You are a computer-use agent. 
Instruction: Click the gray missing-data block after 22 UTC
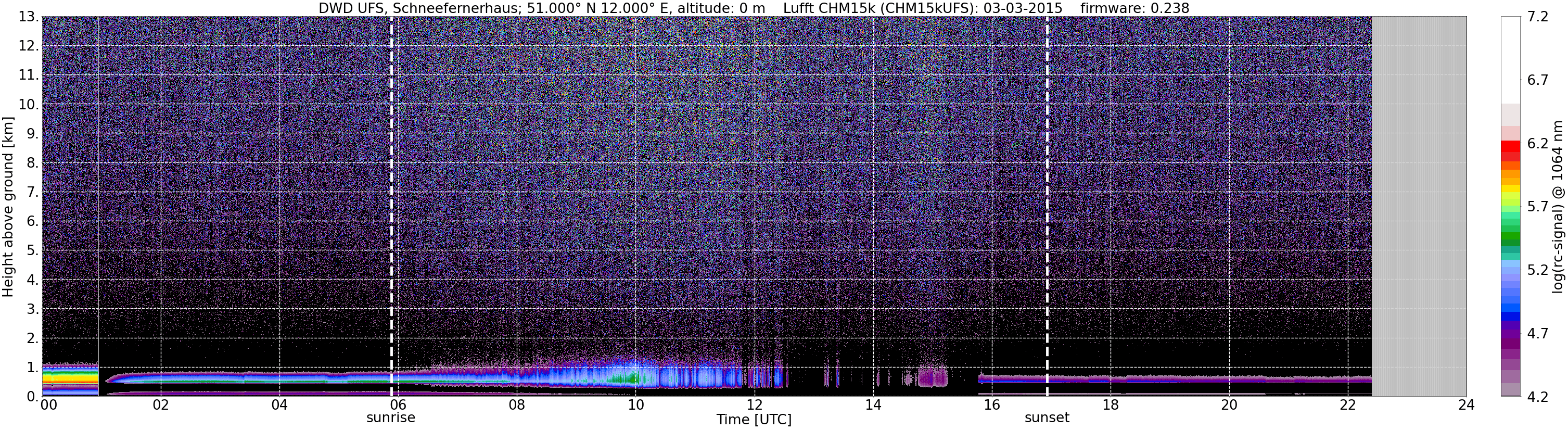(1419, 206)
